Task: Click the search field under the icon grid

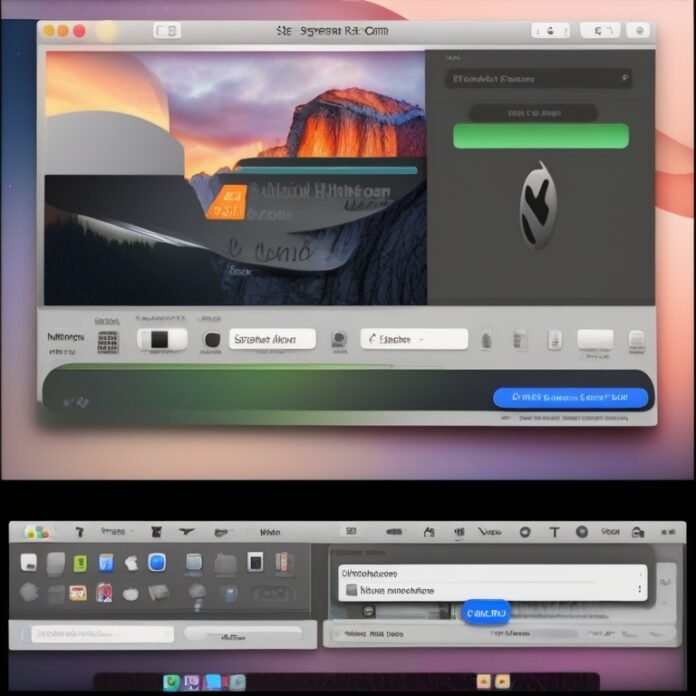Action: point(102,633)
